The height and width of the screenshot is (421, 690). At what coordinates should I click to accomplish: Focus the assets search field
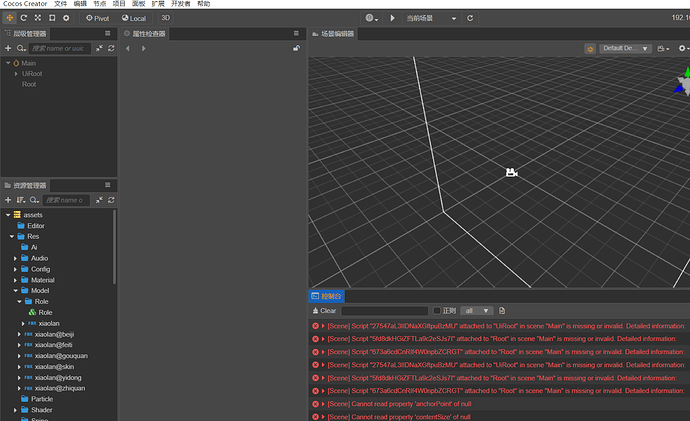(66, 200)
